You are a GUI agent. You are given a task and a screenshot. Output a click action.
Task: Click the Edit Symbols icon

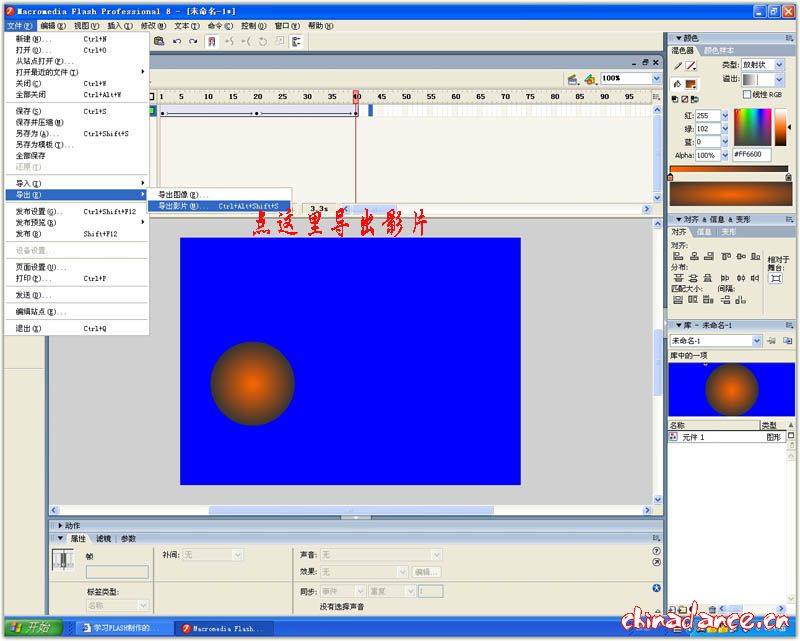tap(591, 79)
